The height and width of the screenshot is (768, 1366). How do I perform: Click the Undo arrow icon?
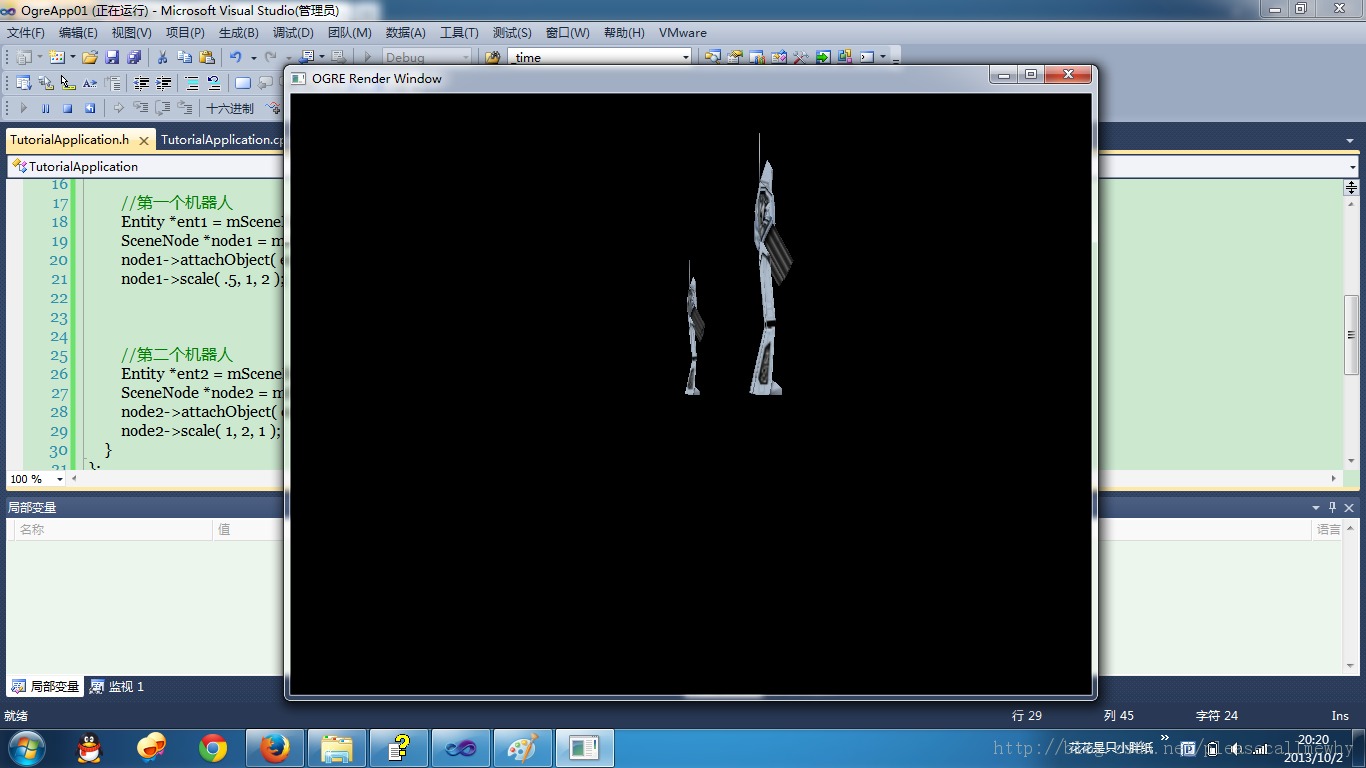click(x=236, y=57)
